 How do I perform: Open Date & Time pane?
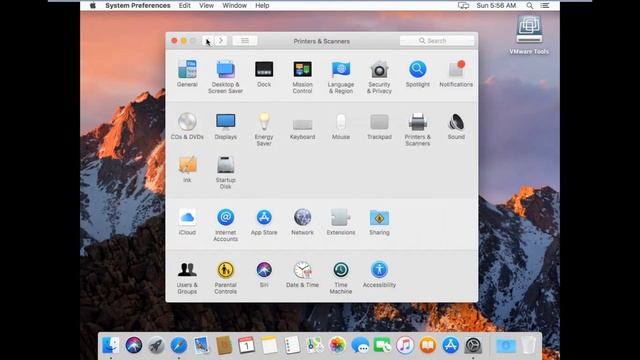302,274
